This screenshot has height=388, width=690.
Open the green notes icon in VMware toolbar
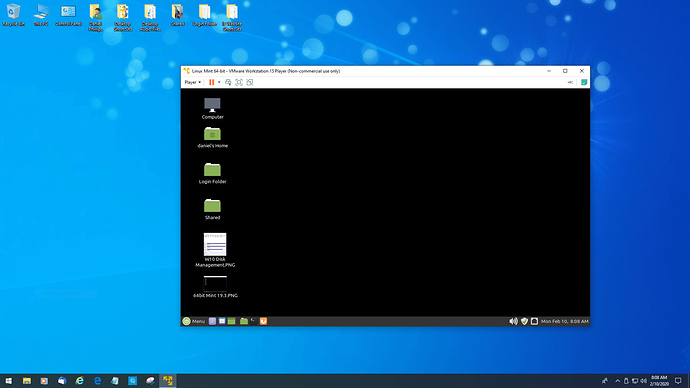(584, 82)
